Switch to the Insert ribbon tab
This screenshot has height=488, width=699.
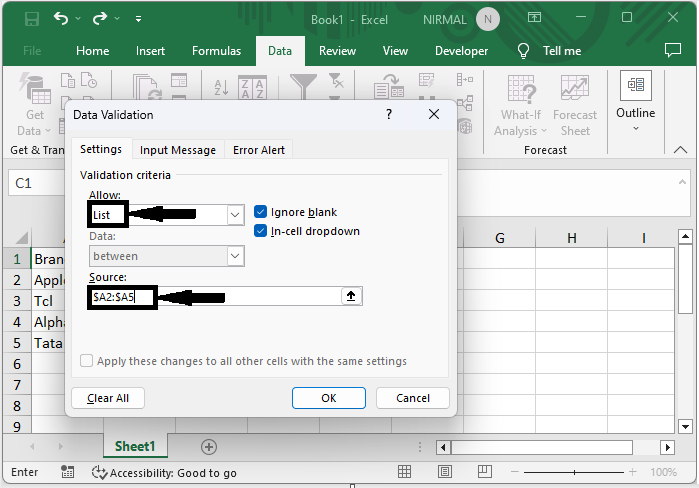pos(150,51)
